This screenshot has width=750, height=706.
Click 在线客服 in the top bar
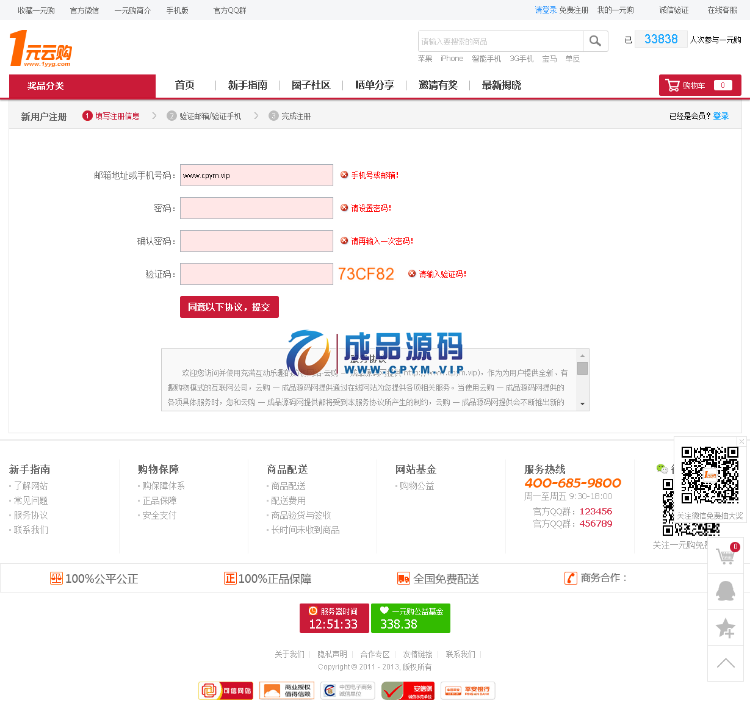click(722, 10)
